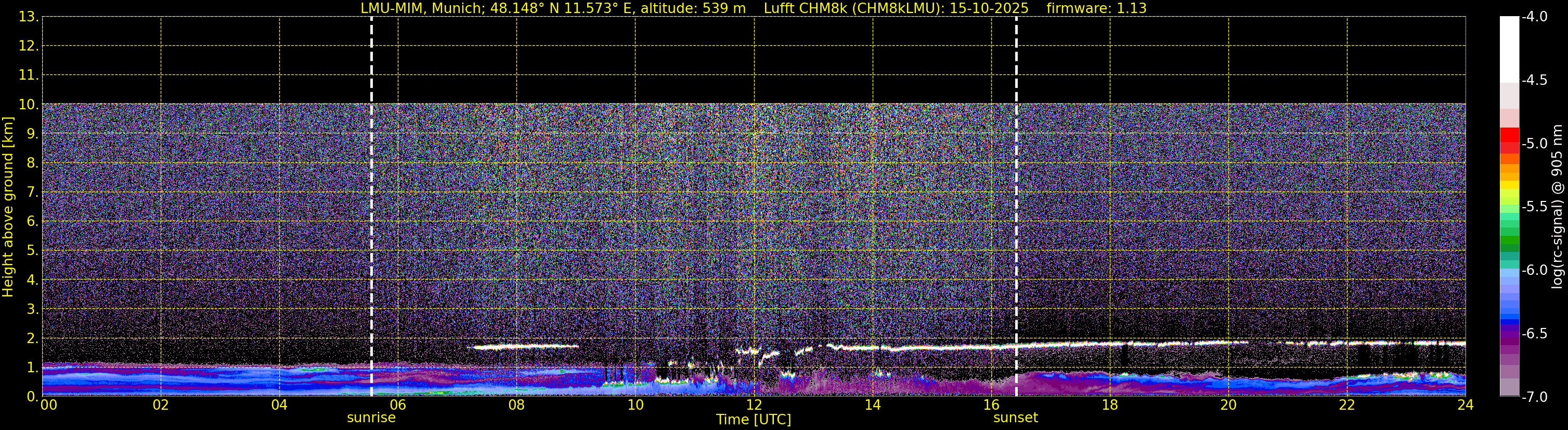The image size is (1568, 430).
Task: Click the colorbar tick label '-4.0'
Action: (1534, 17)
